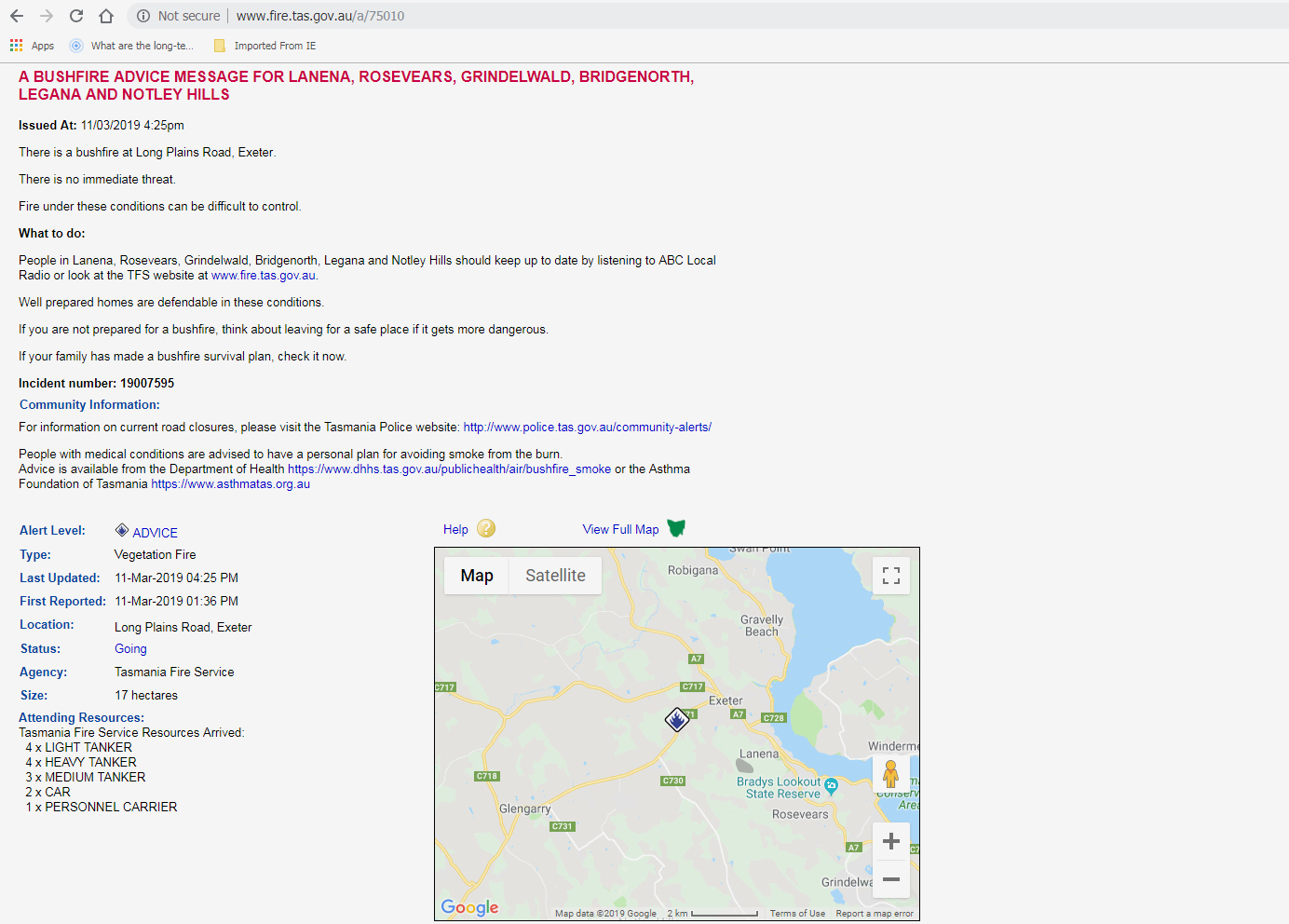This screenshot has height=924, width=1289.
Task: Click the First Reported 01:36 PM value
Action: pos(177,602)
